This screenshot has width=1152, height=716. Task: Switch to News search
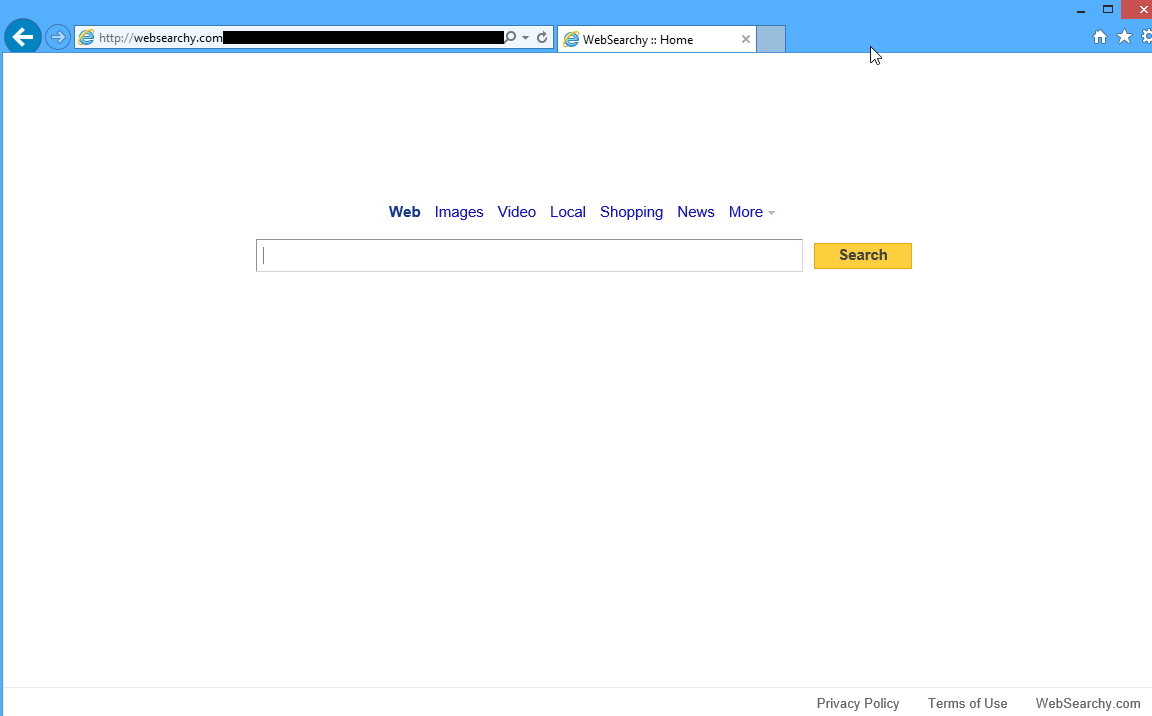tap(696, 212)
